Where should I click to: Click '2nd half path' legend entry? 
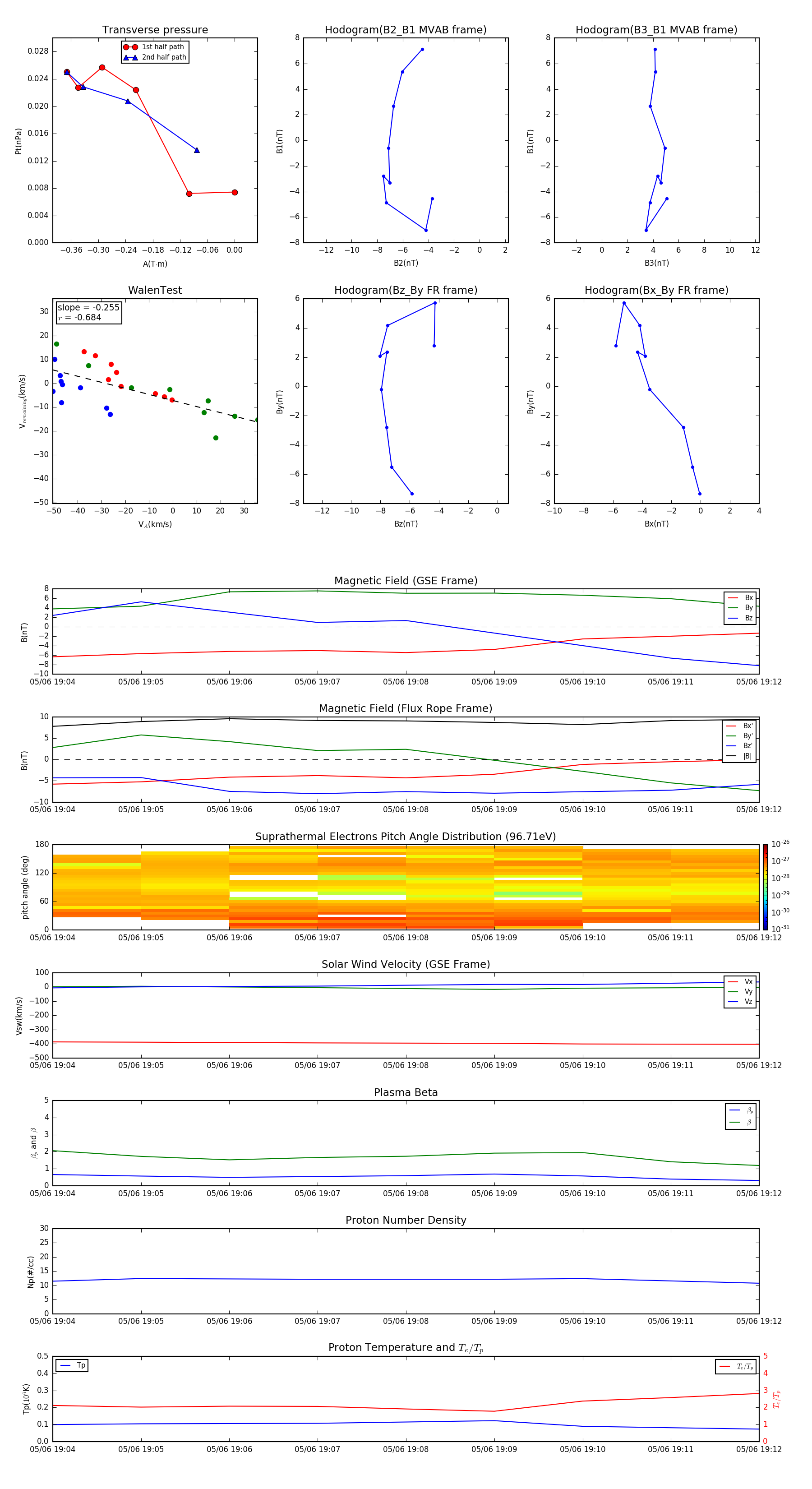(156, 57)
